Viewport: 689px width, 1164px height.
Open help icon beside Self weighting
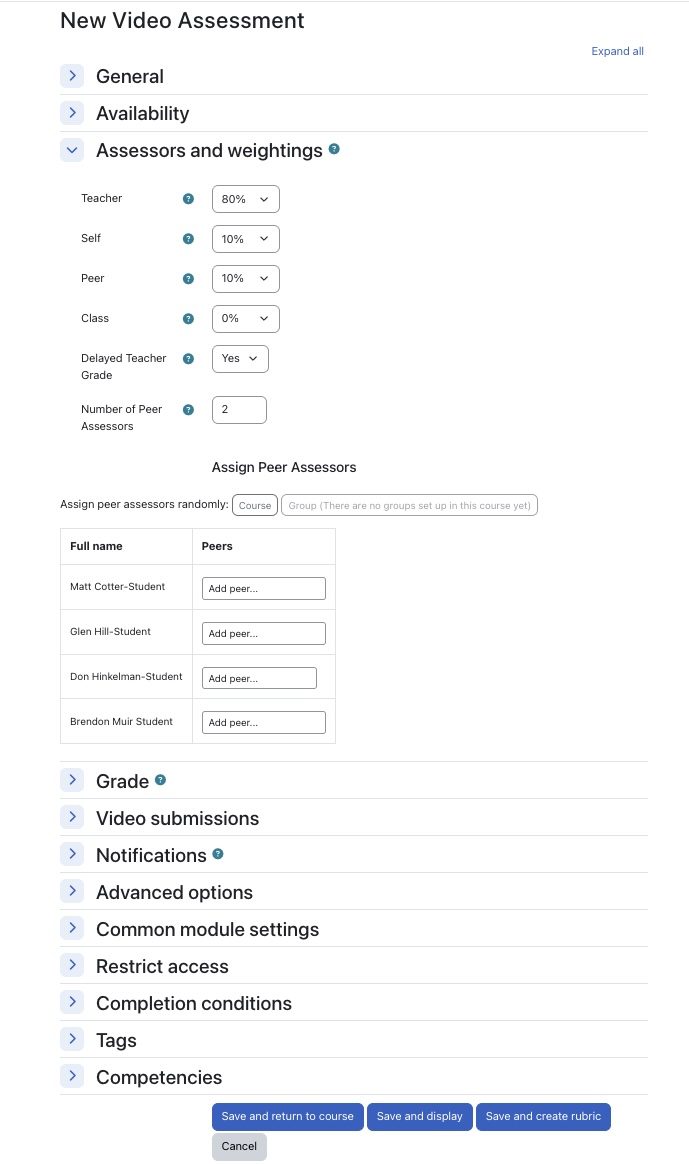[x=189, y=239]
